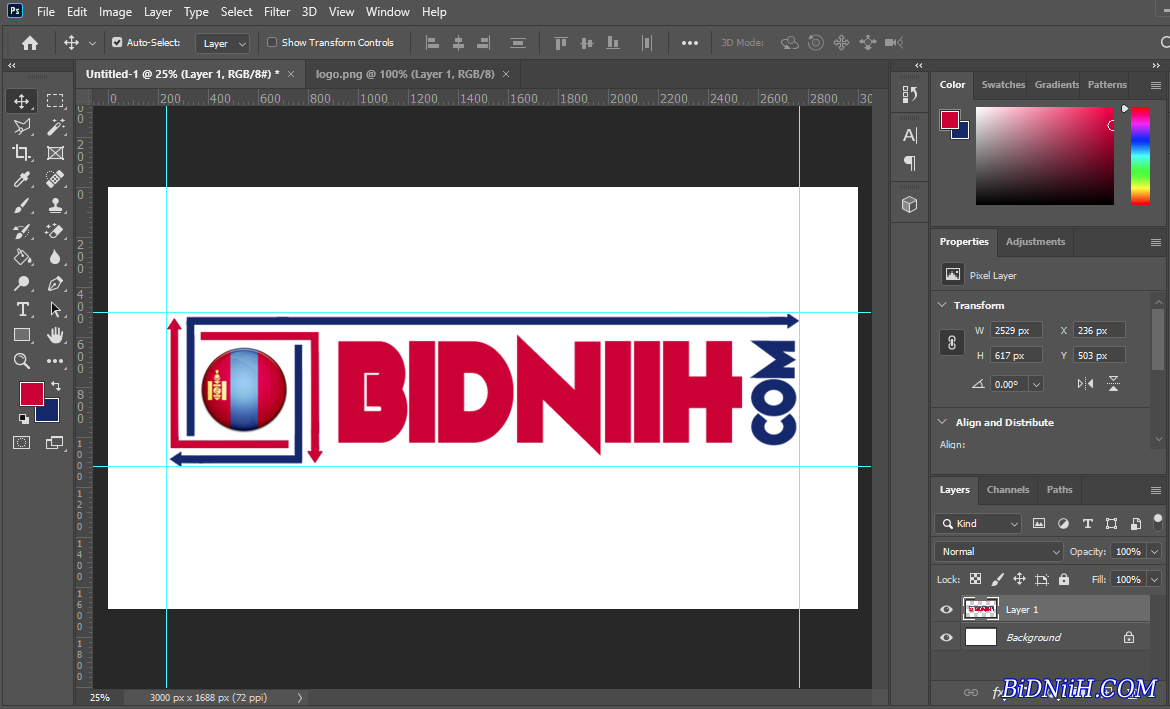Open the rotation angle dropdown
The width and height of the screenshot is (1170, 709).
tap(1036, 384)
